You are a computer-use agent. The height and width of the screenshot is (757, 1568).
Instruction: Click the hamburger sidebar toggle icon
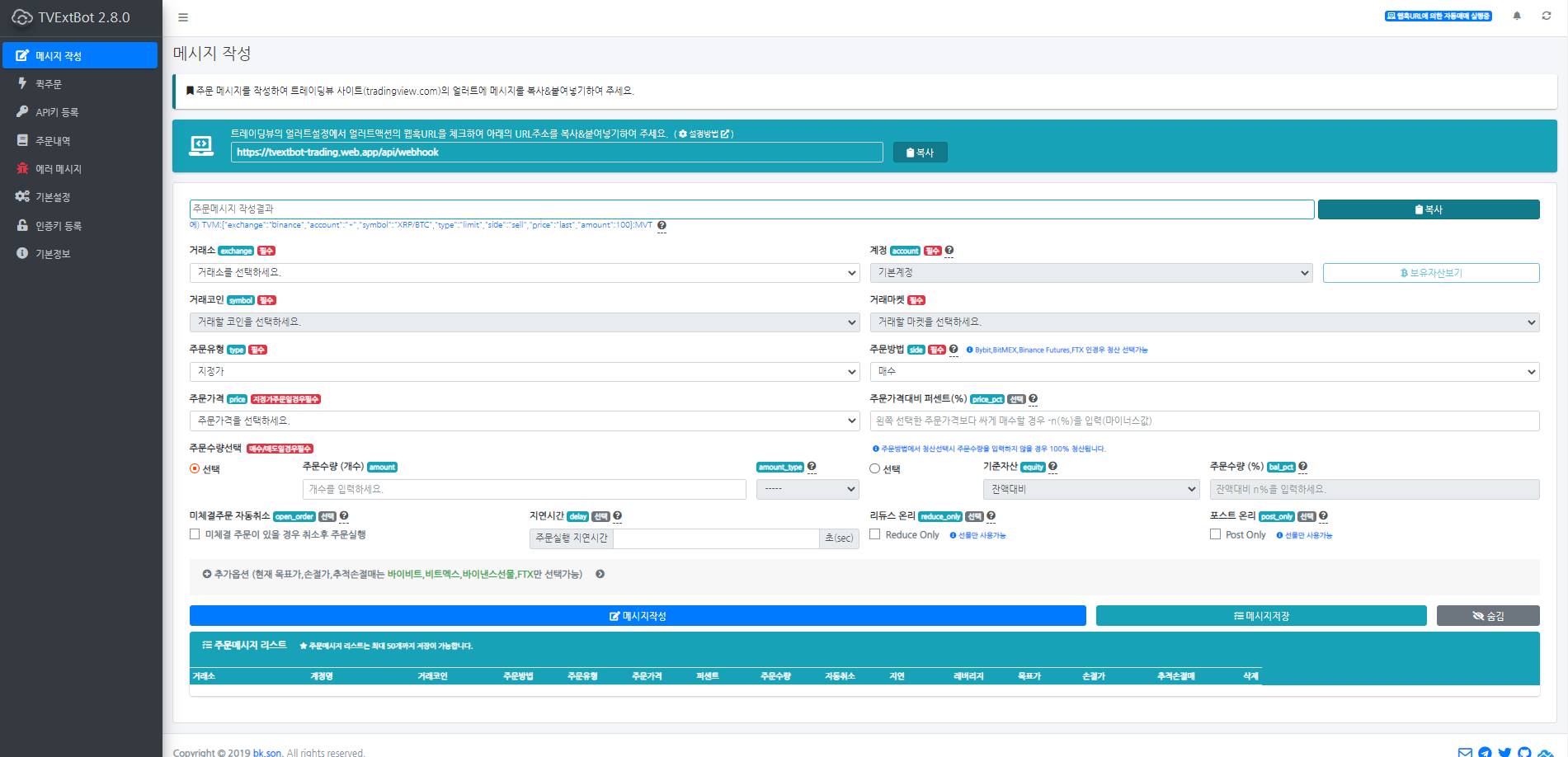[183, 17]
